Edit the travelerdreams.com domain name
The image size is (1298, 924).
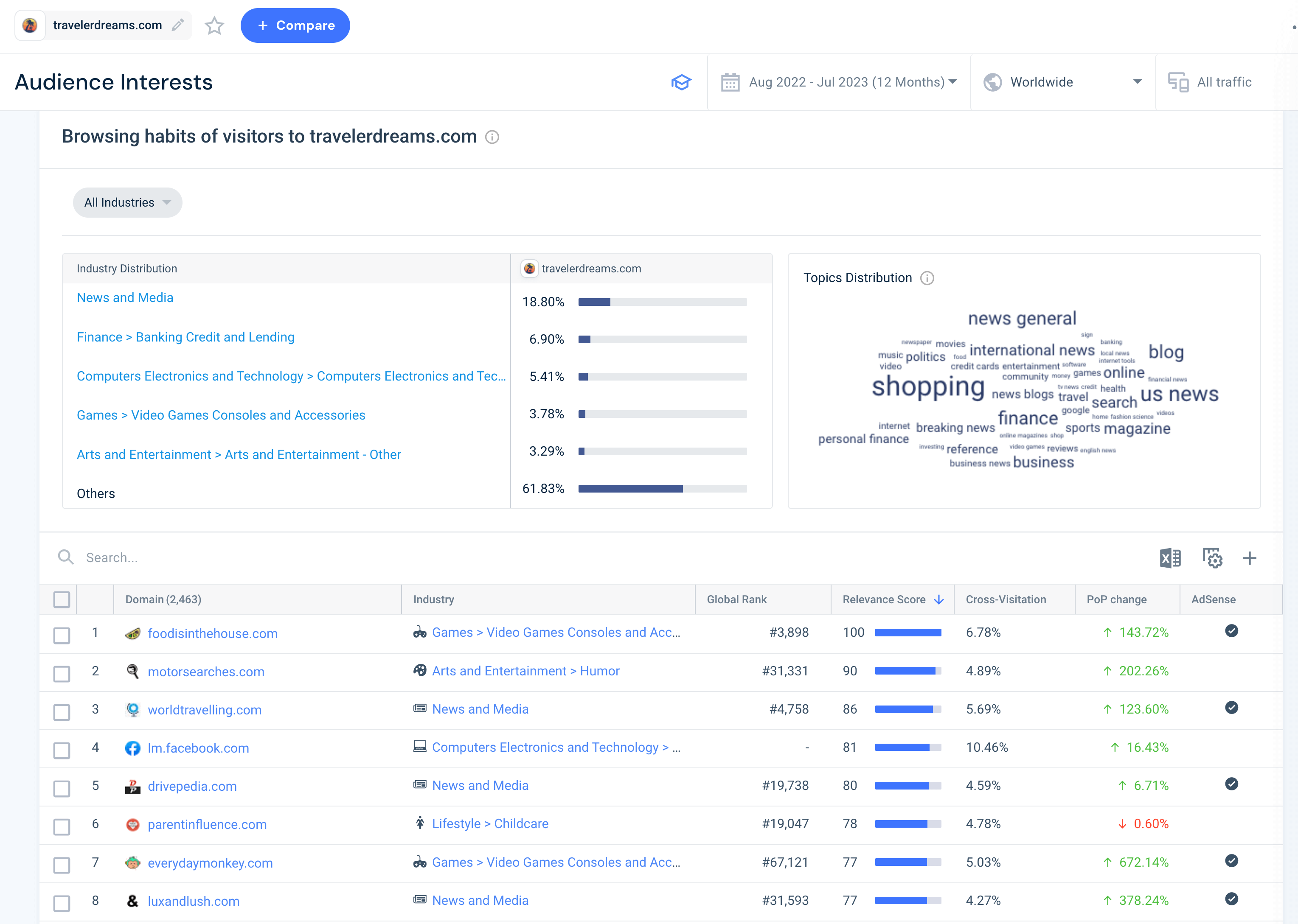click(177, 25)
